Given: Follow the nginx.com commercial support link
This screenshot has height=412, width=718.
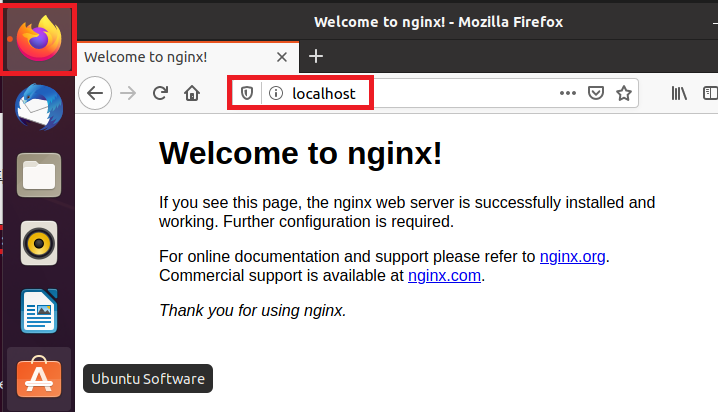Looking at the screenshot, I should pyautogui.click(x=444, y=276).
